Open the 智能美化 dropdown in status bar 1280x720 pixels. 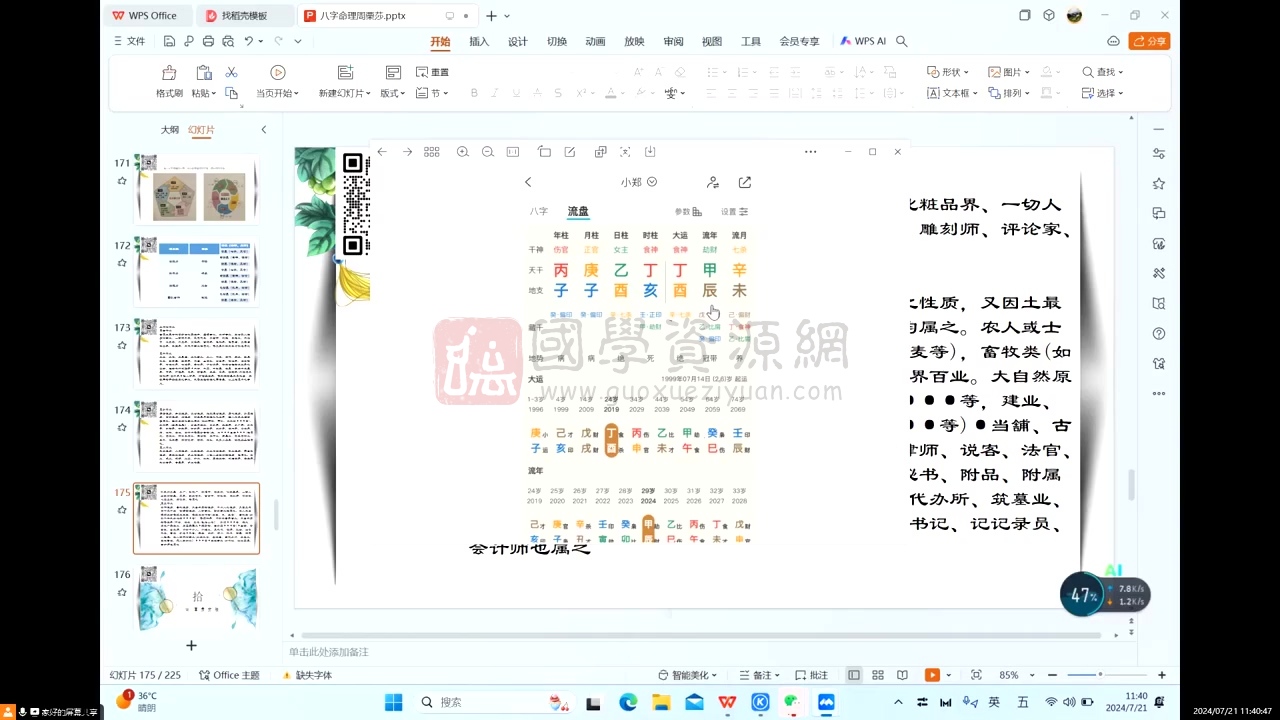pyautogui.click(x=688, y=675)
